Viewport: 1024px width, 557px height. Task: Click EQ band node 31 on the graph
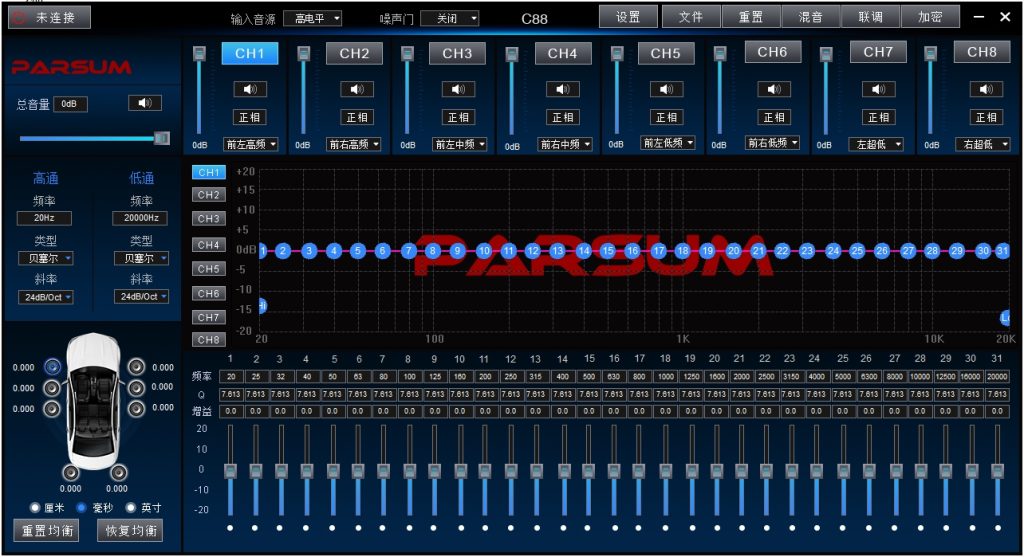[x=1002, y=250]
